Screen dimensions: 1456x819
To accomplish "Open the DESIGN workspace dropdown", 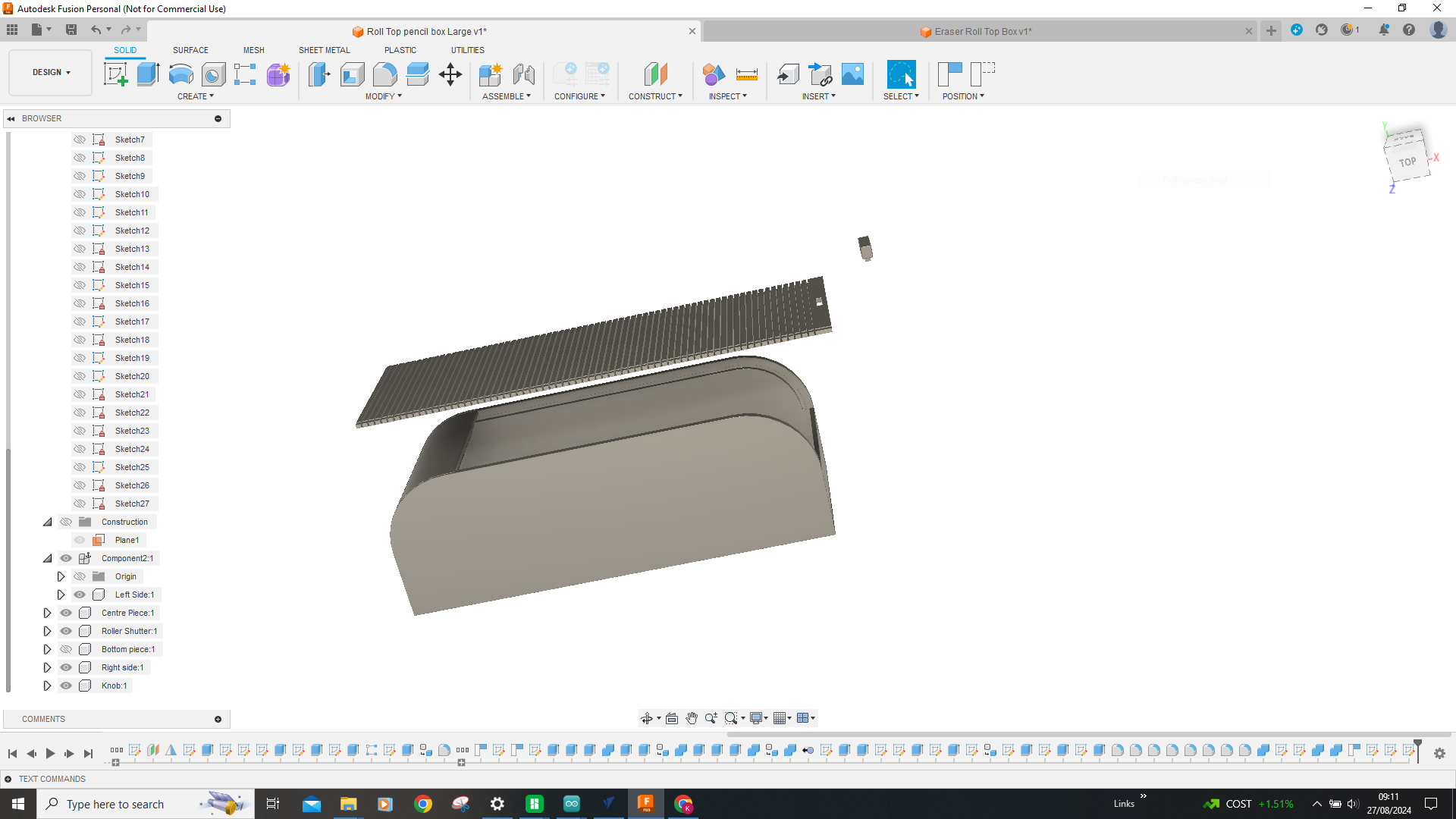I will click(51, 72).
